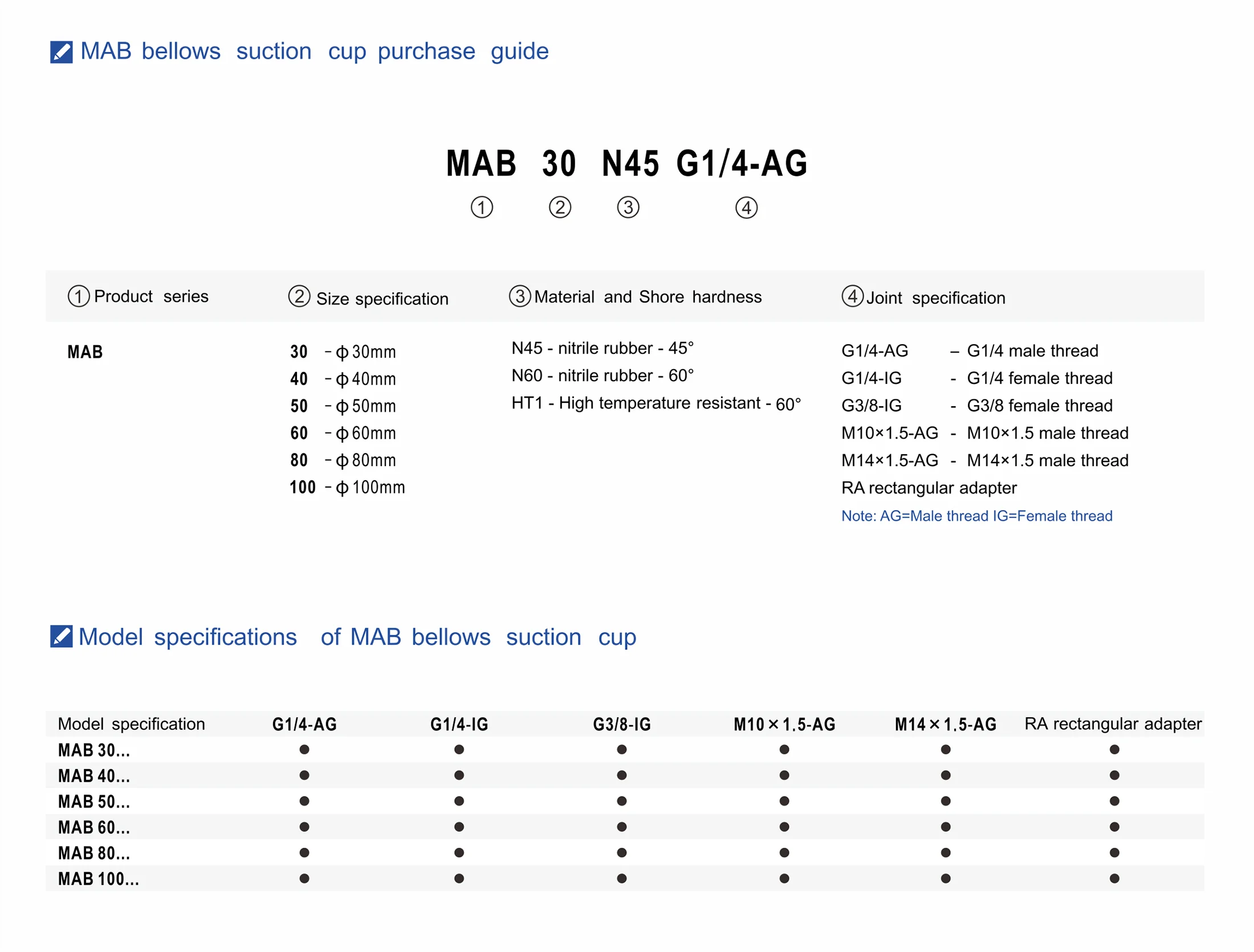
Task: Click the G1/4-IG column header
Action: point(459,724)
